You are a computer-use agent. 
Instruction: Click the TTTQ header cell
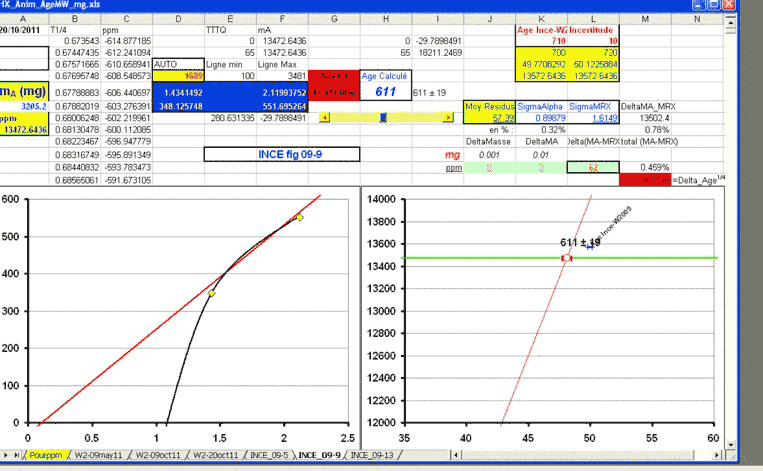(x=230, y=30)
